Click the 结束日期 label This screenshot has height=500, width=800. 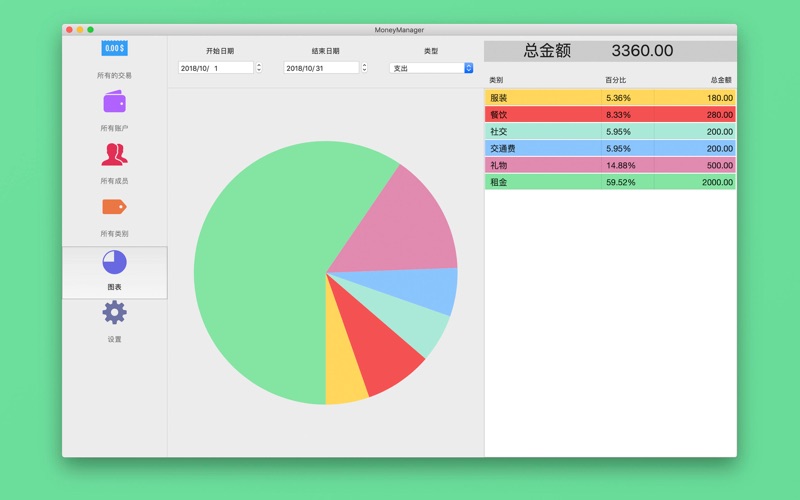[326, 51]
